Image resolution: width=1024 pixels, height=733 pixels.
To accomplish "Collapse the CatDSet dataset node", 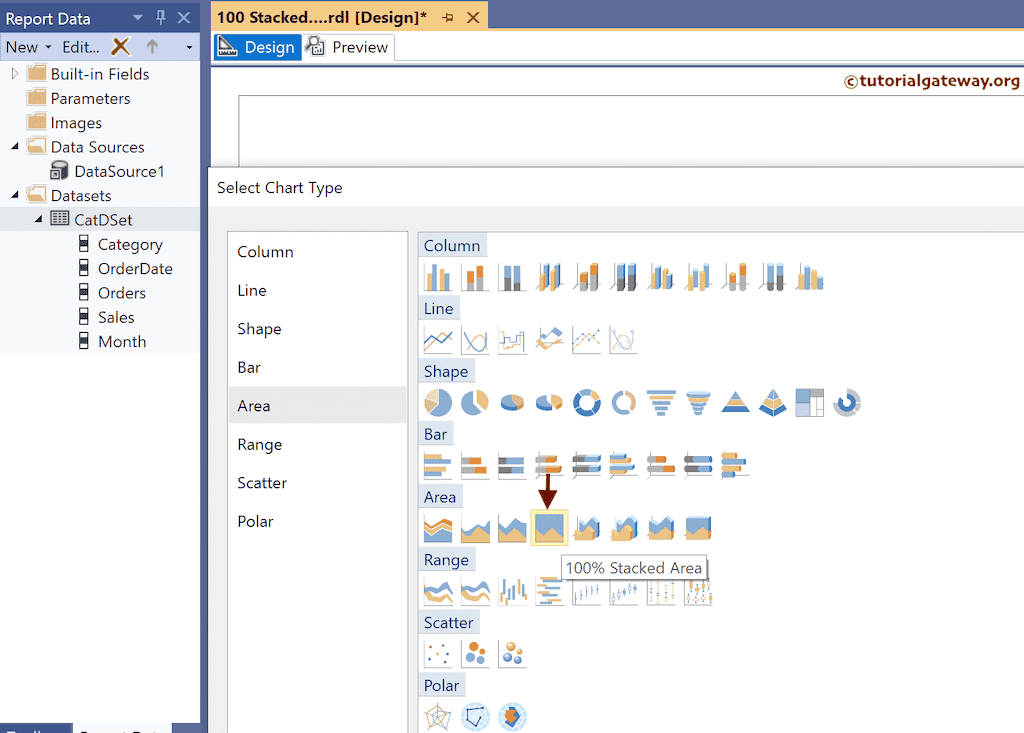I will 39,220.
